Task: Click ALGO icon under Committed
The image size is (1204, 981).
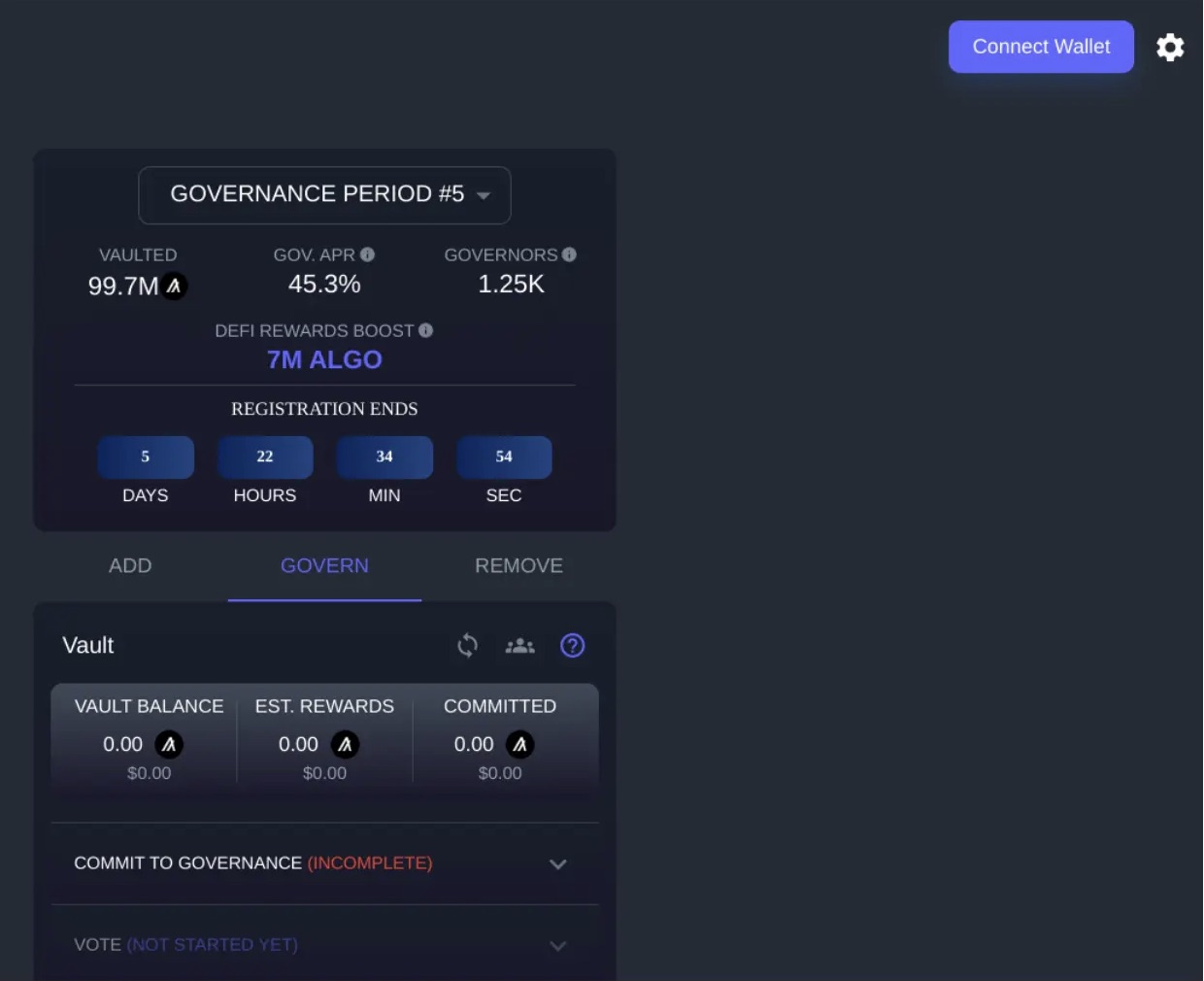Action: click(520, 745)
